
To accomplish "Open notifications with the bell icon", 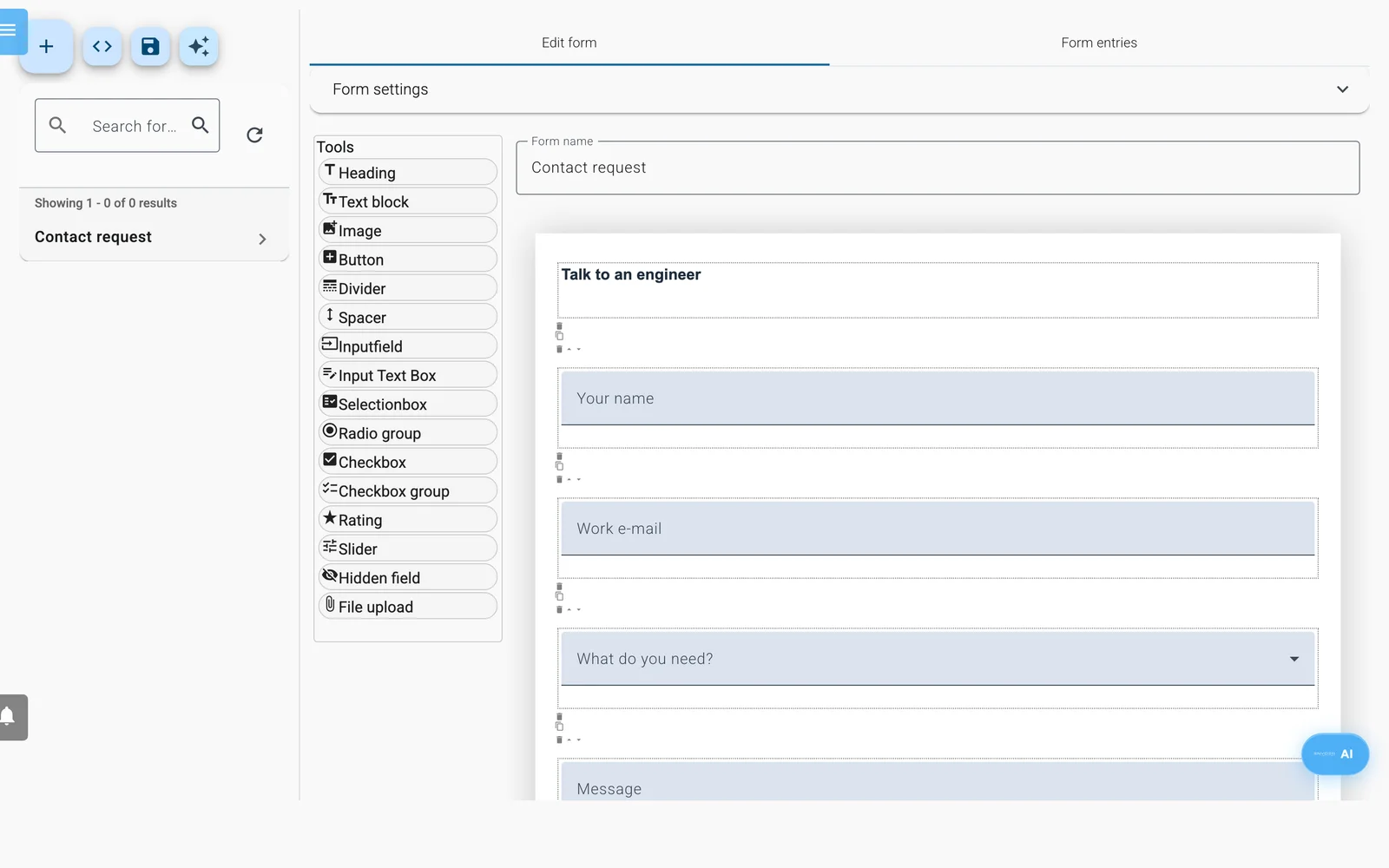I will 10,717.
